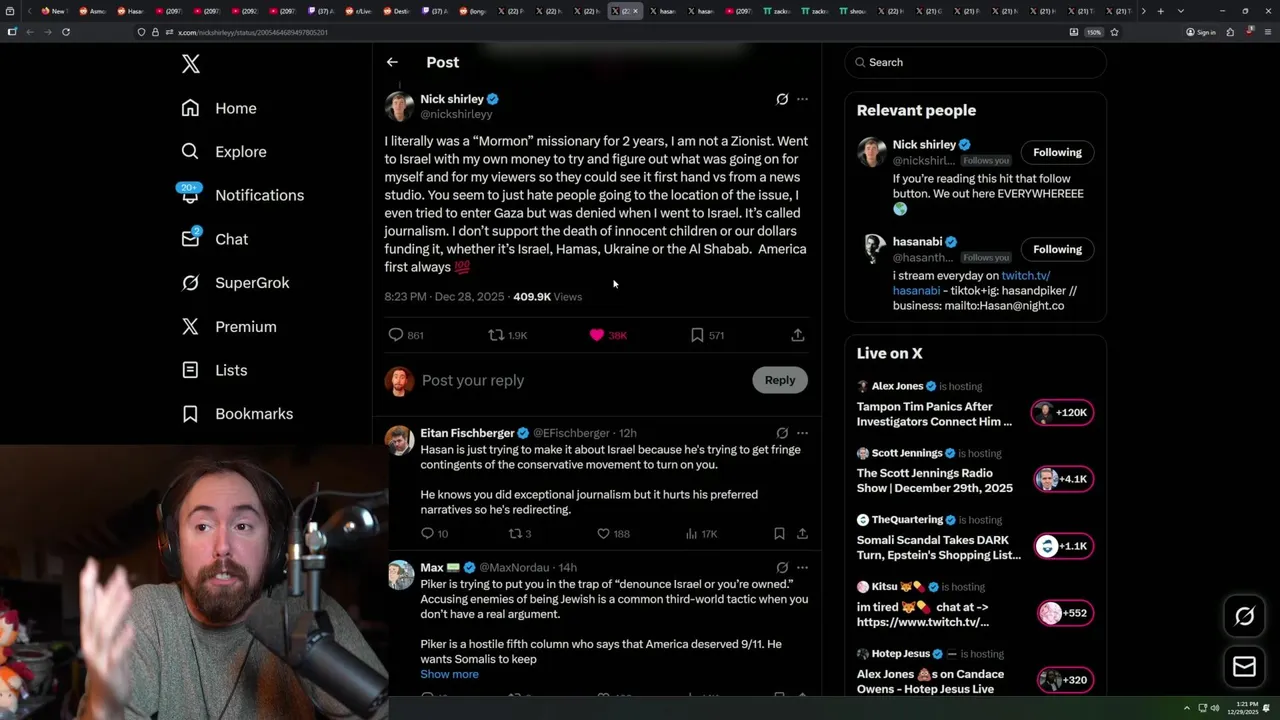Click Eitan Fischberger's avatar

coord(399,440)
